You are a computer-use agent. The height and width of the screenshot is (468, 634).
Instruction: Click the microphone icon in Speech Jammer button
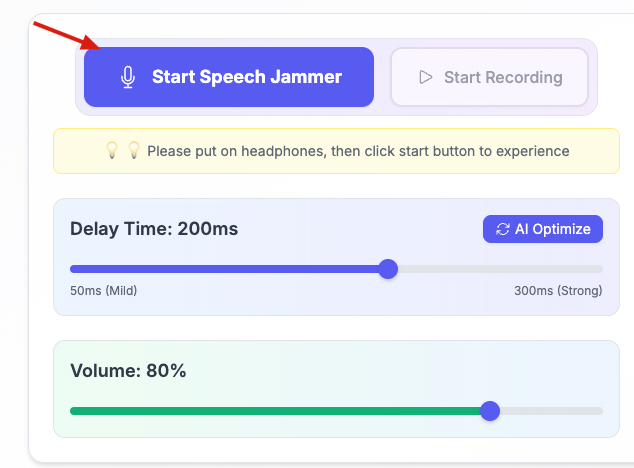128,77
